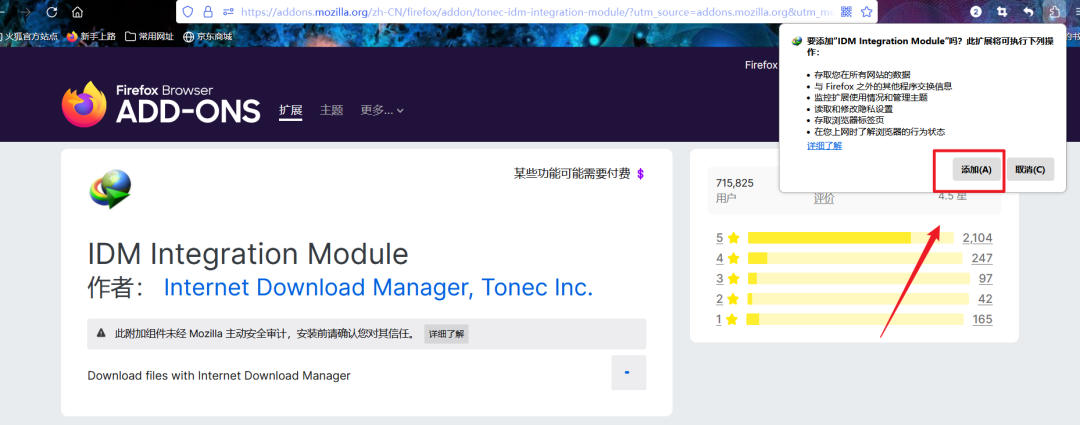The width and height of the screenshot is (1080, 425).
Task: Click the forward navigation arrow
Action: [x=25, y=12]
